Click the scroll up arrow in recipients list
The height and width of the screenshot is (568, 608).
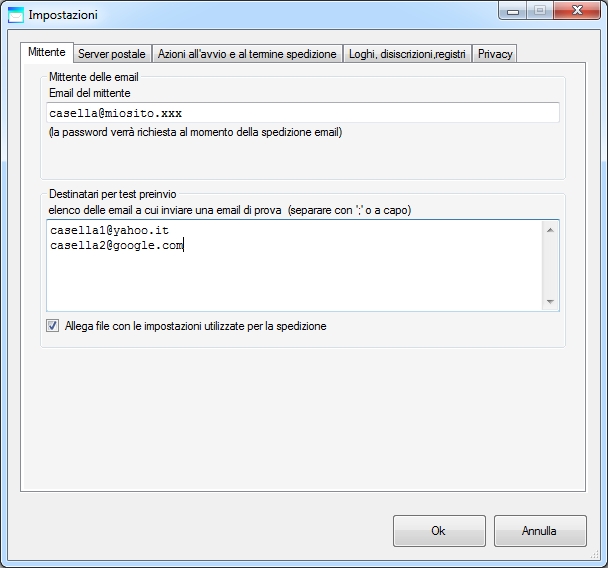[550, 230]
